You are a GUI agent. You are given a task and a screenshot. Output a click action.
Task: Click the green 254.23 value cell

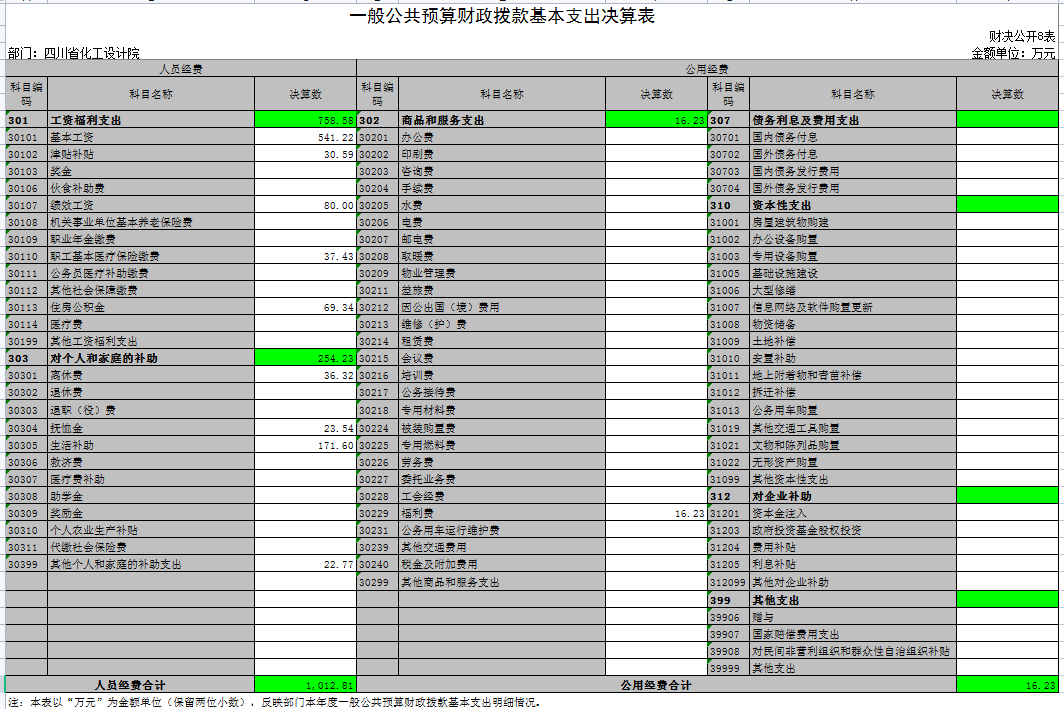click(x=305, y=358)
